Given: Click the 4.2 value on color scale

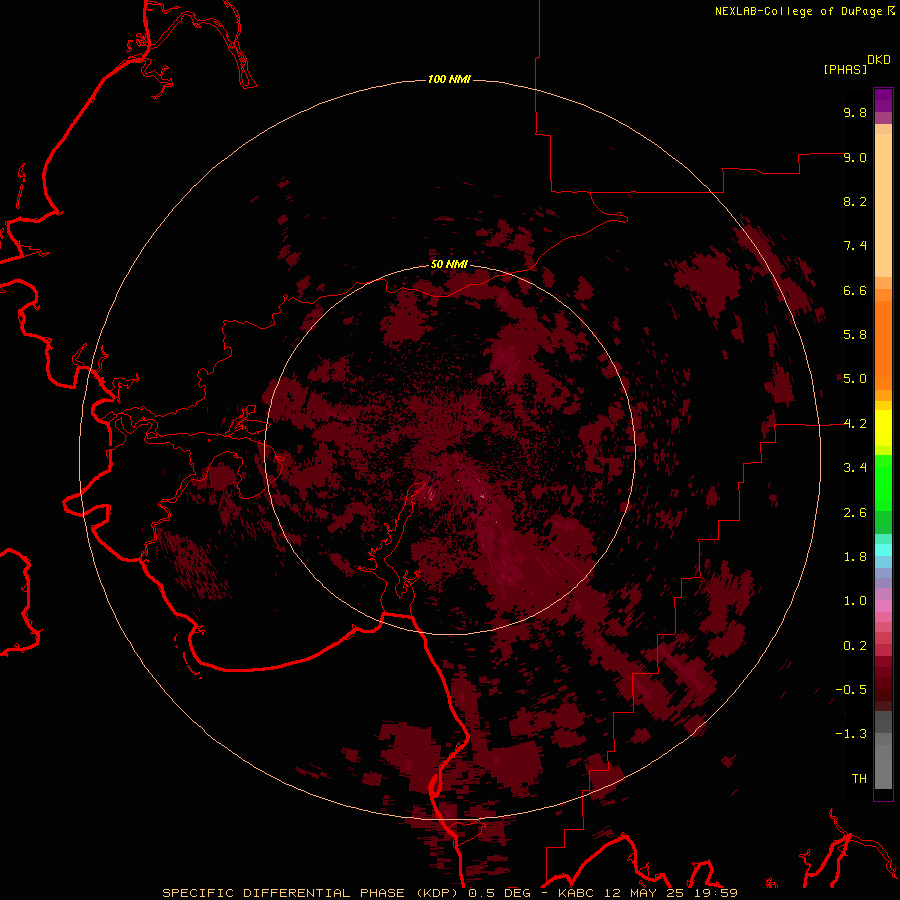Looking at the screenshot, I should tap(855, 424).
